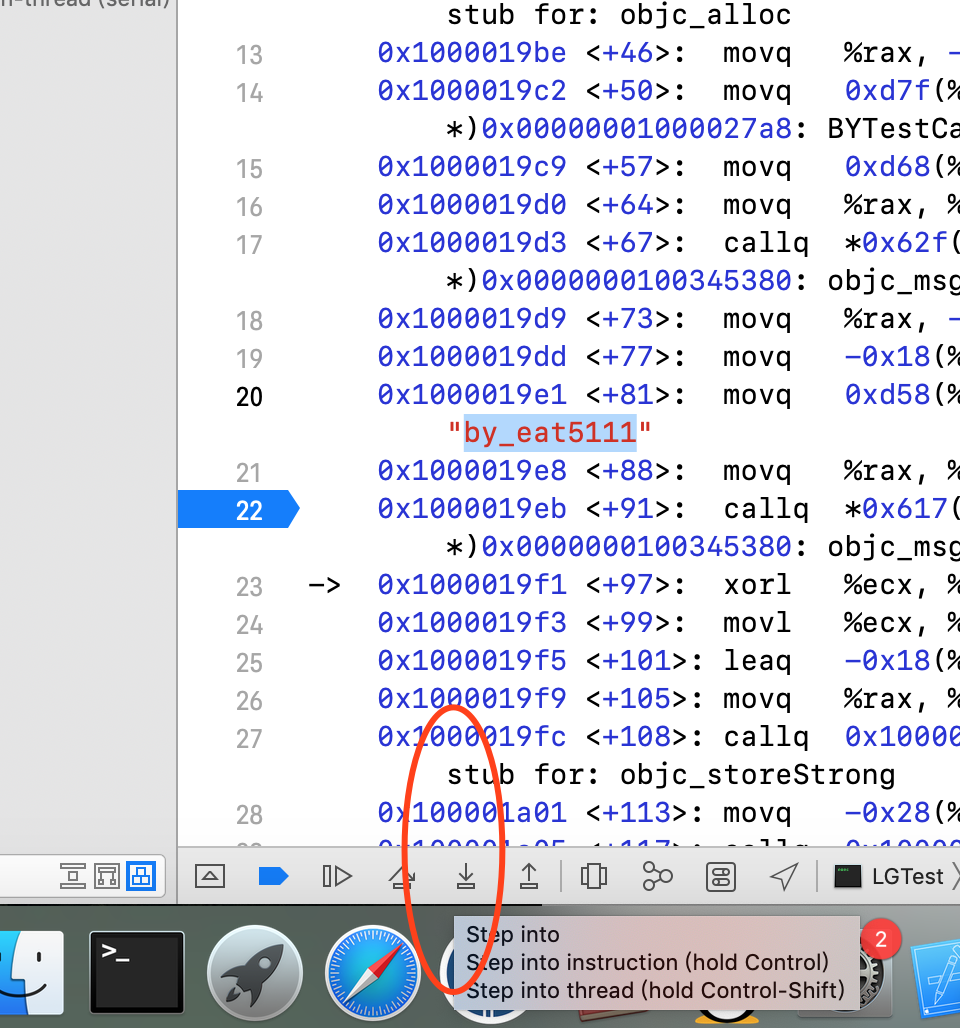Continue program execution
This screenshot has width=960, height=1028.
pos(337,876)
